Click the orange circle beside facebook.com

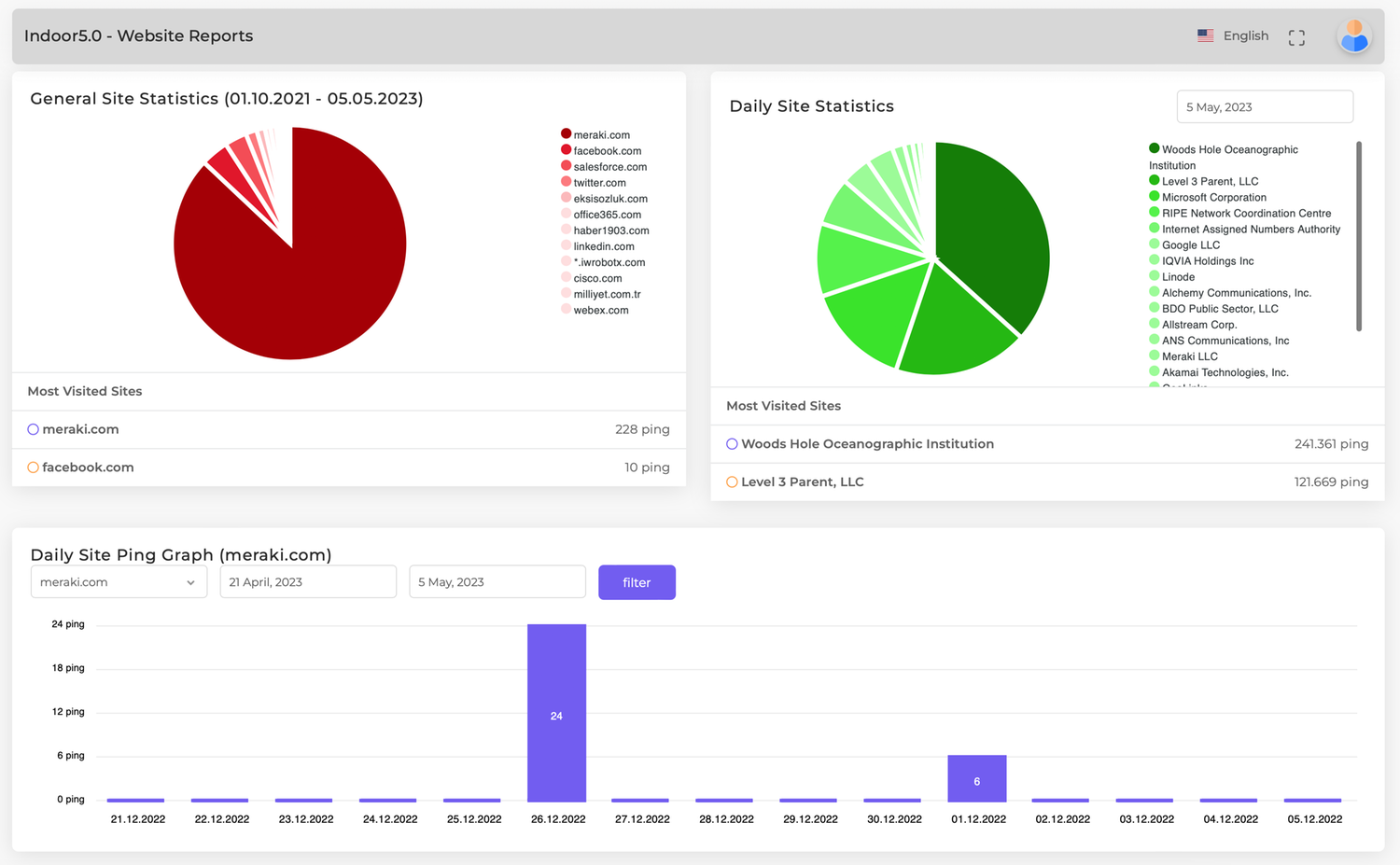[x=33, y=467]
